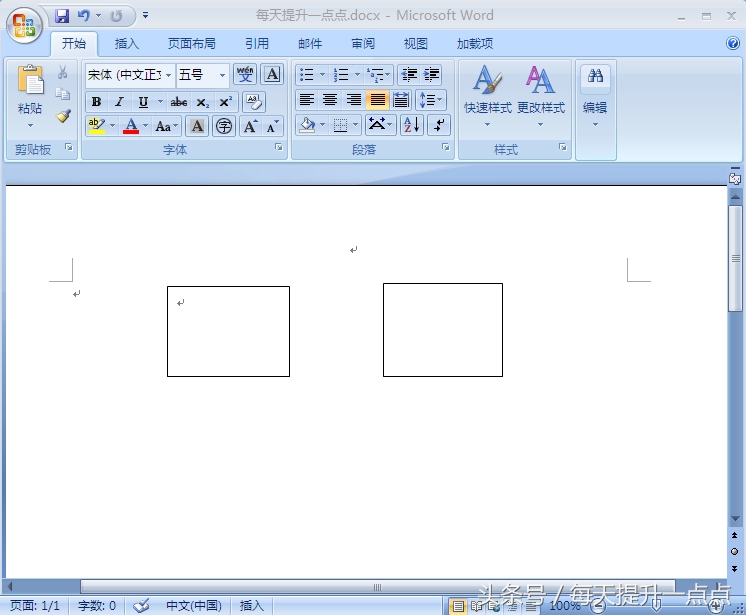Viewport: 746px width, 615px height.
Task: Toggle subscript formatting
Action: coord(203,102)
